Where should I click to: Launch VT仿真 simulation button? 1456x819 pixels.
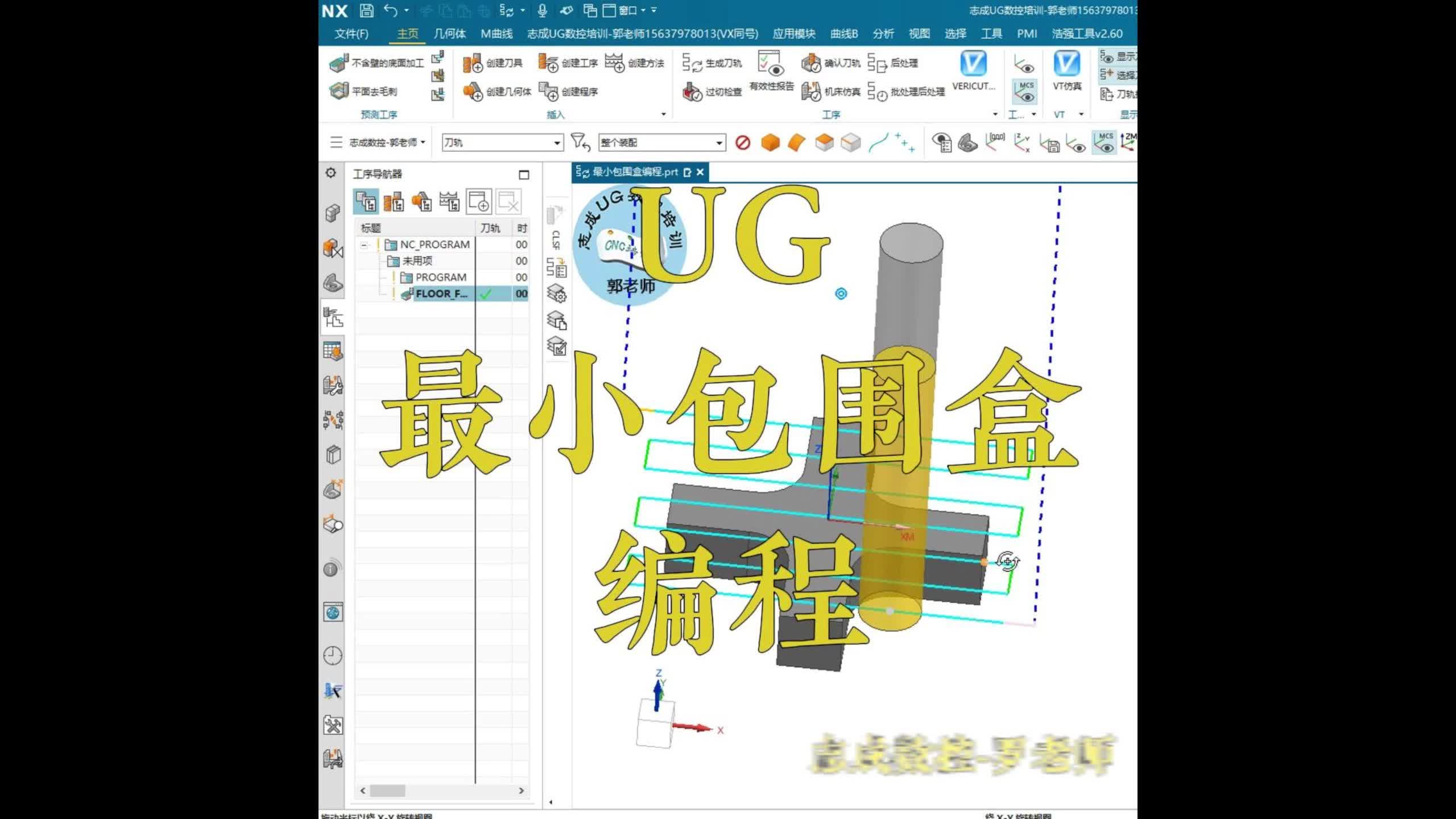pos(1066,71)
